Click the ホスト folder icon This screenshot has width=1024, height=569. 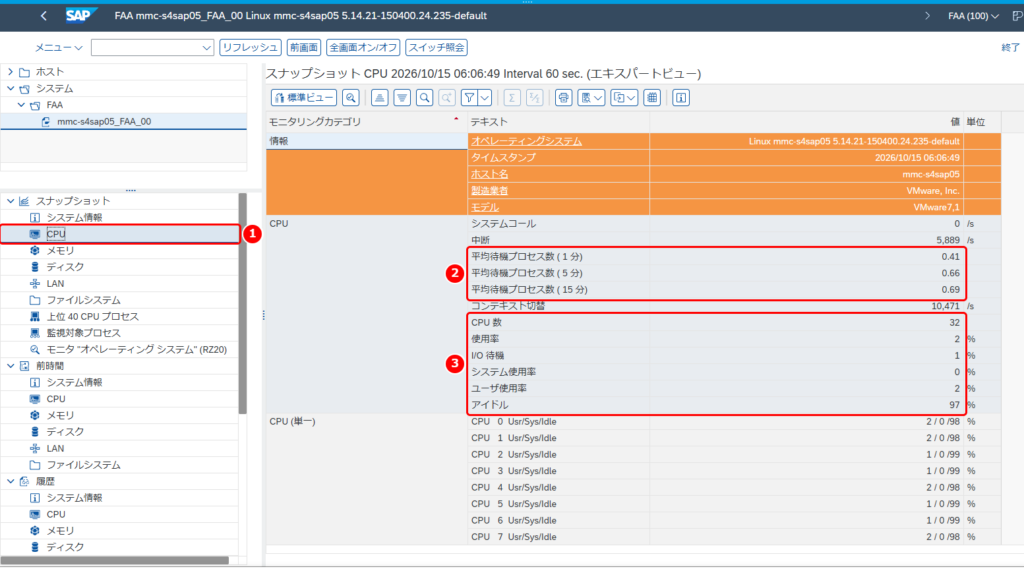(24, 72)
